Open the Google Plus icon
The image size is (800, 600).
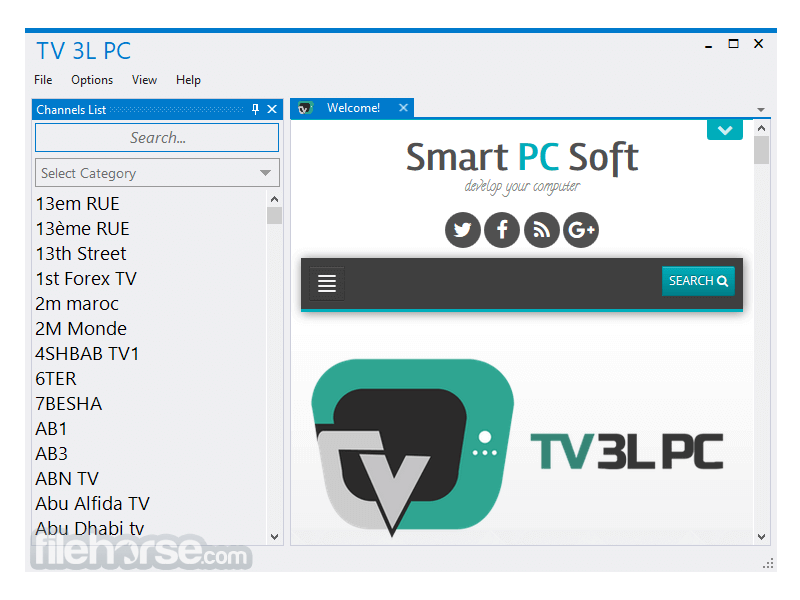pyautogui.click(x=581, y=230)
